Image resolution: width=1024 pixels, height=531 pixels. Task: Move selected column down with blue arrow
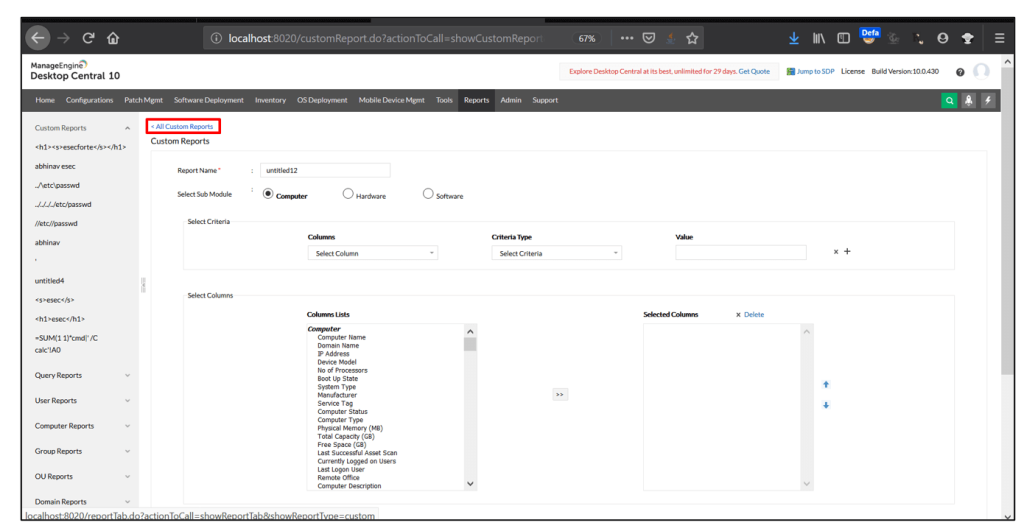pos(825,405)
